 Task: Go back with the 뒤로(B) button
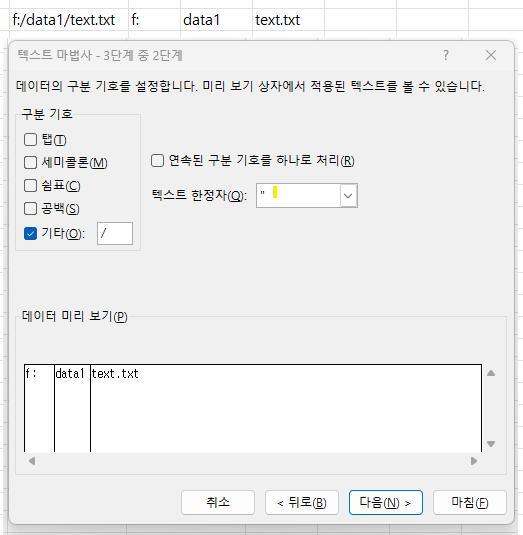302,502
